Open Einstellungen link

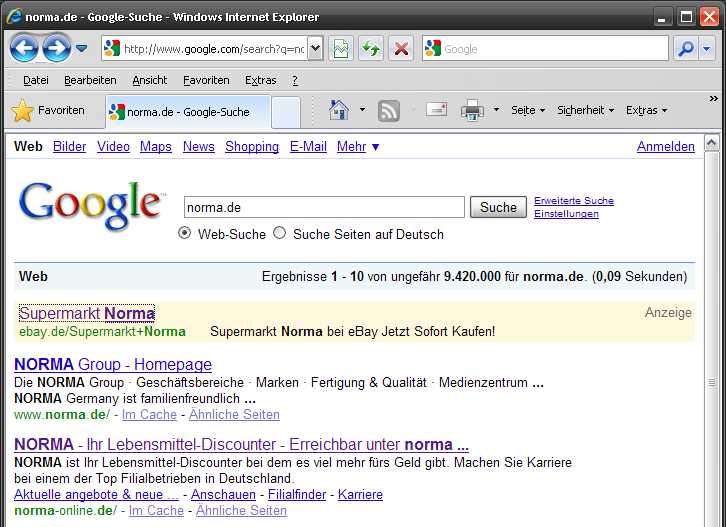pyautogui.click(x=566, y=213)
